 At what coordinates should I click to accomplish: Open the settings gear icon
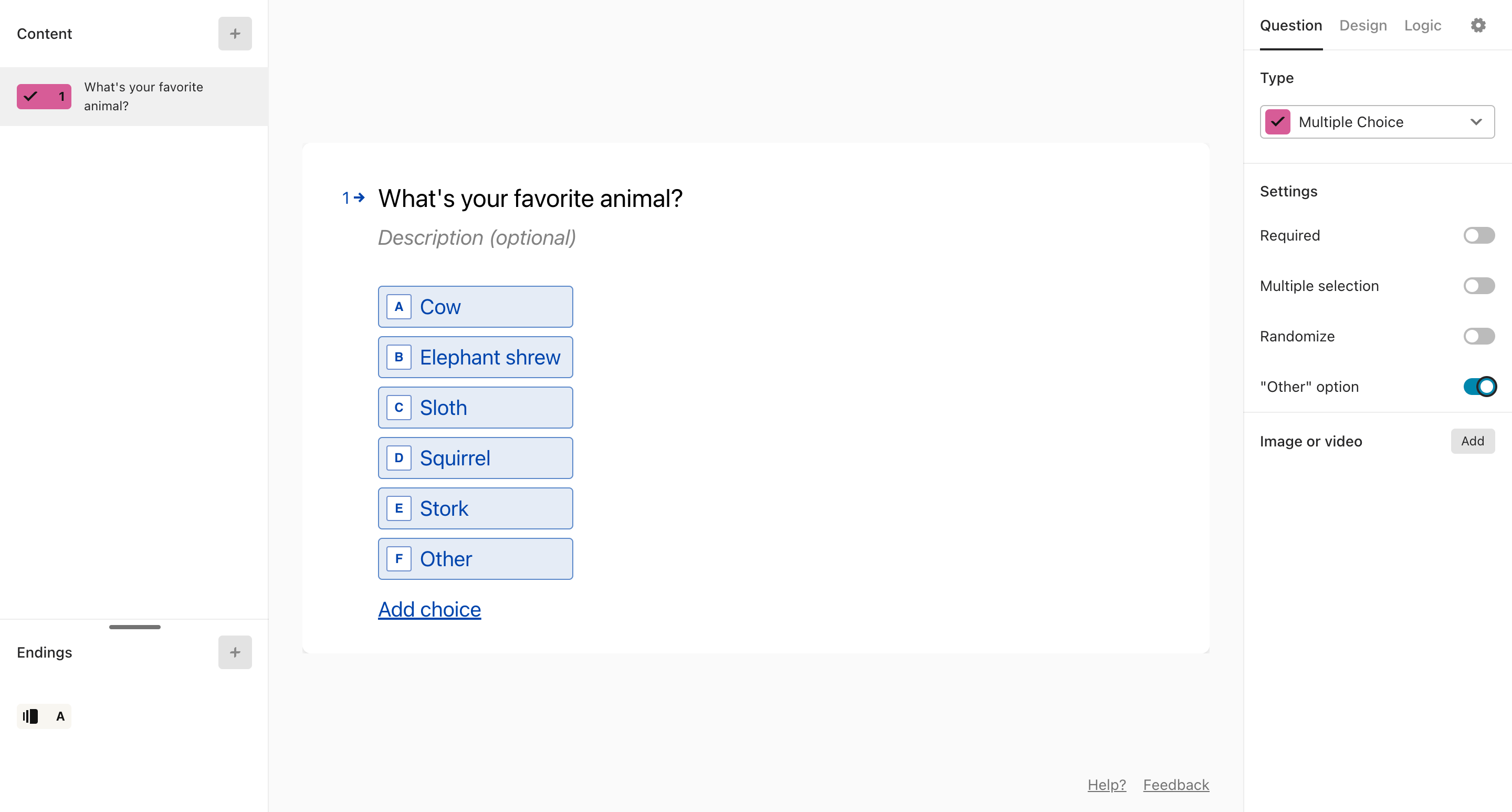pos(1478,25)
